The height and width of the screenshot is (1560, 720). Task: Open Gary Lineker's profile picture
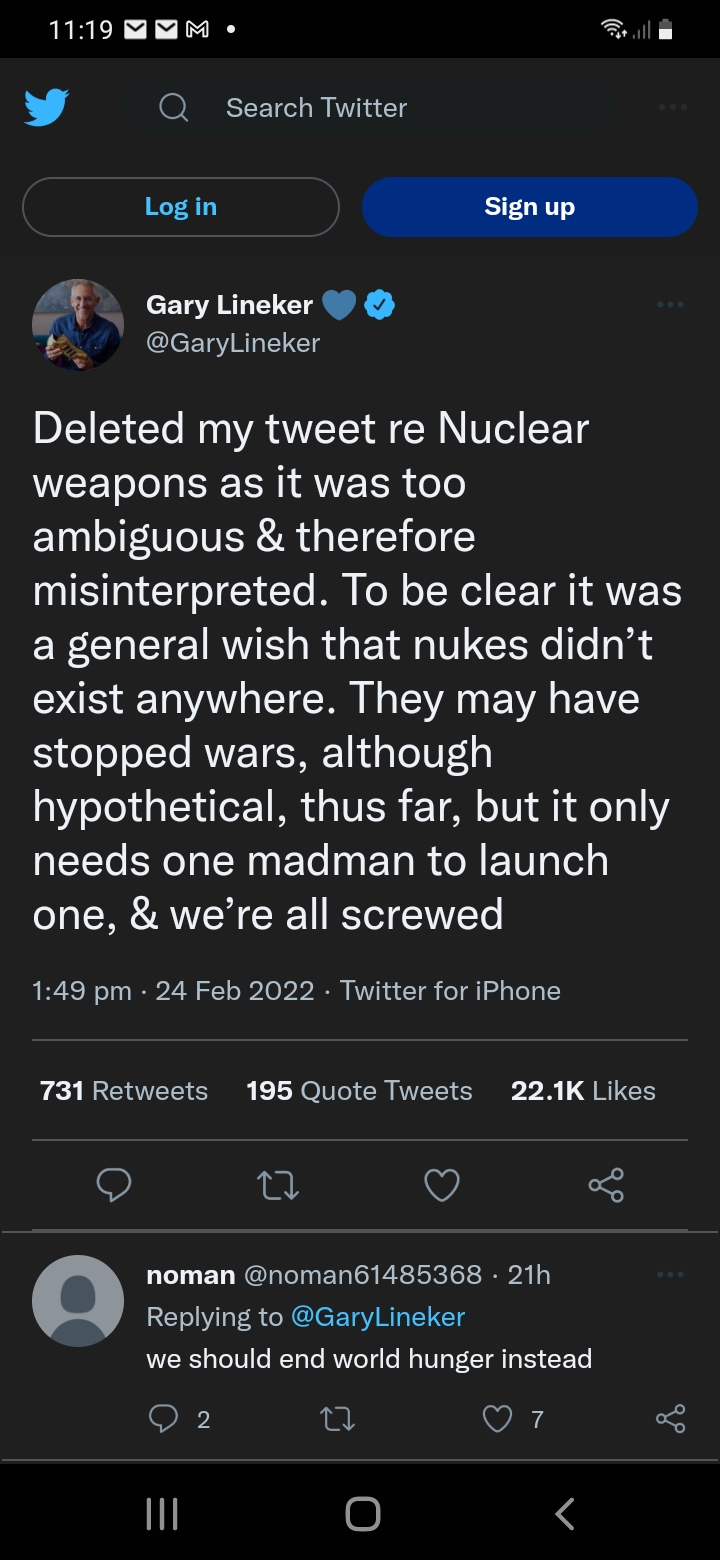point(78,324)
